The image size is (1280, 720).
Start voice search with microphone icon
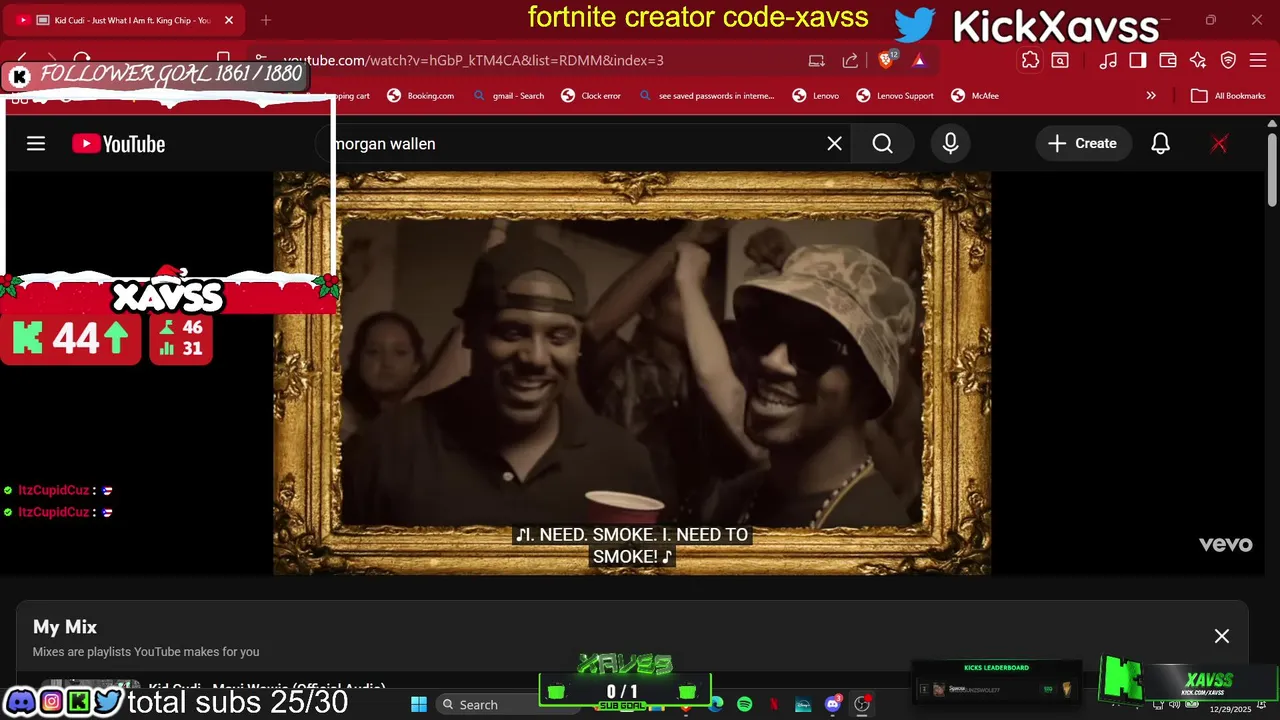[950, 144]
